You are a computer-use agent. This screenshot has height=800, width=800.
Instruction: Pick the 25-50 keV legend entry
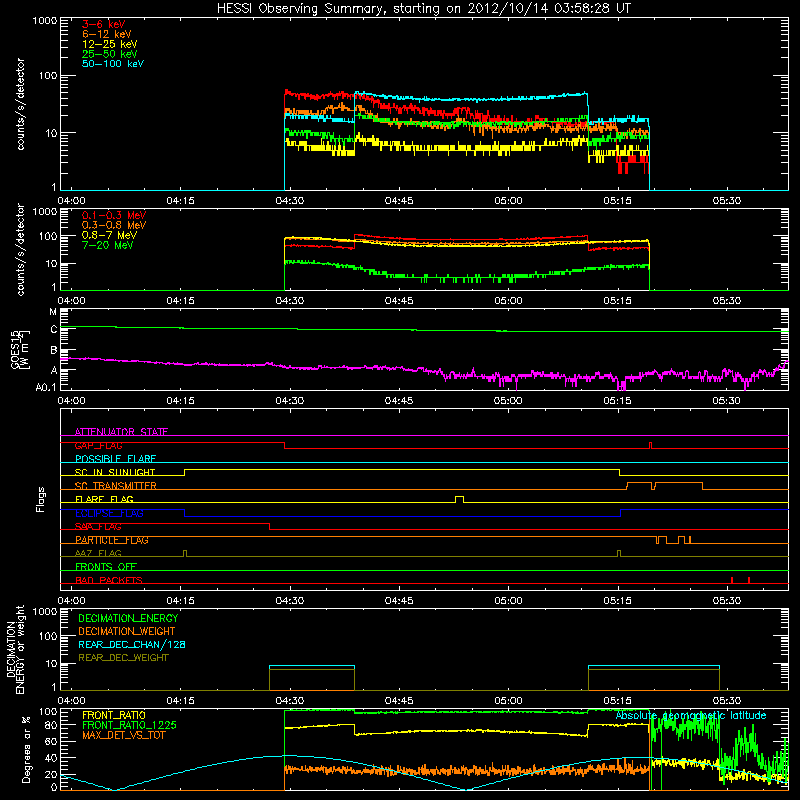pyautogui.click(x=109, y=54)
